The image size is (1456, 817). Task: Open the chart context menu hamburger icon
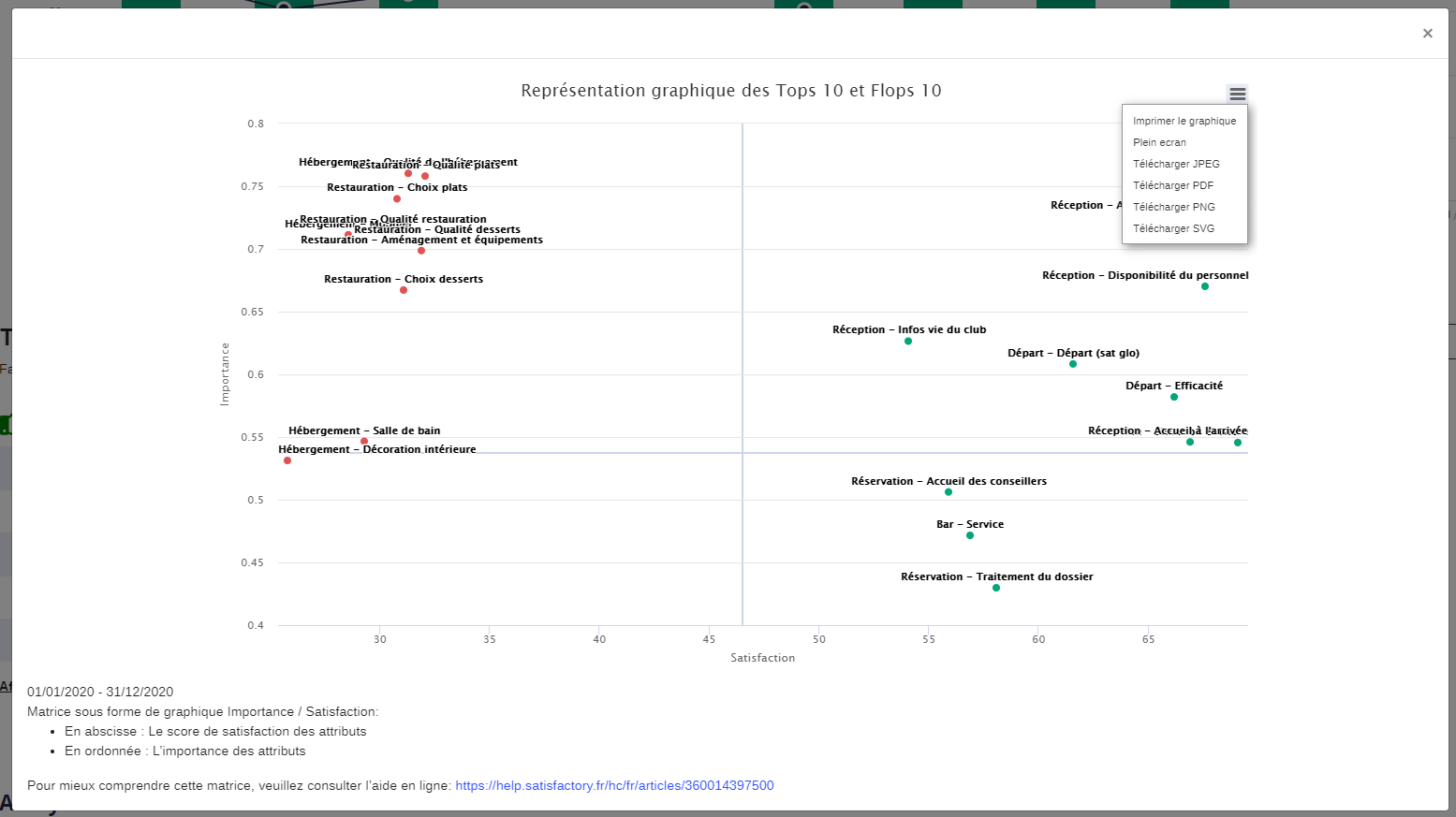click(x=1237, y=94)
